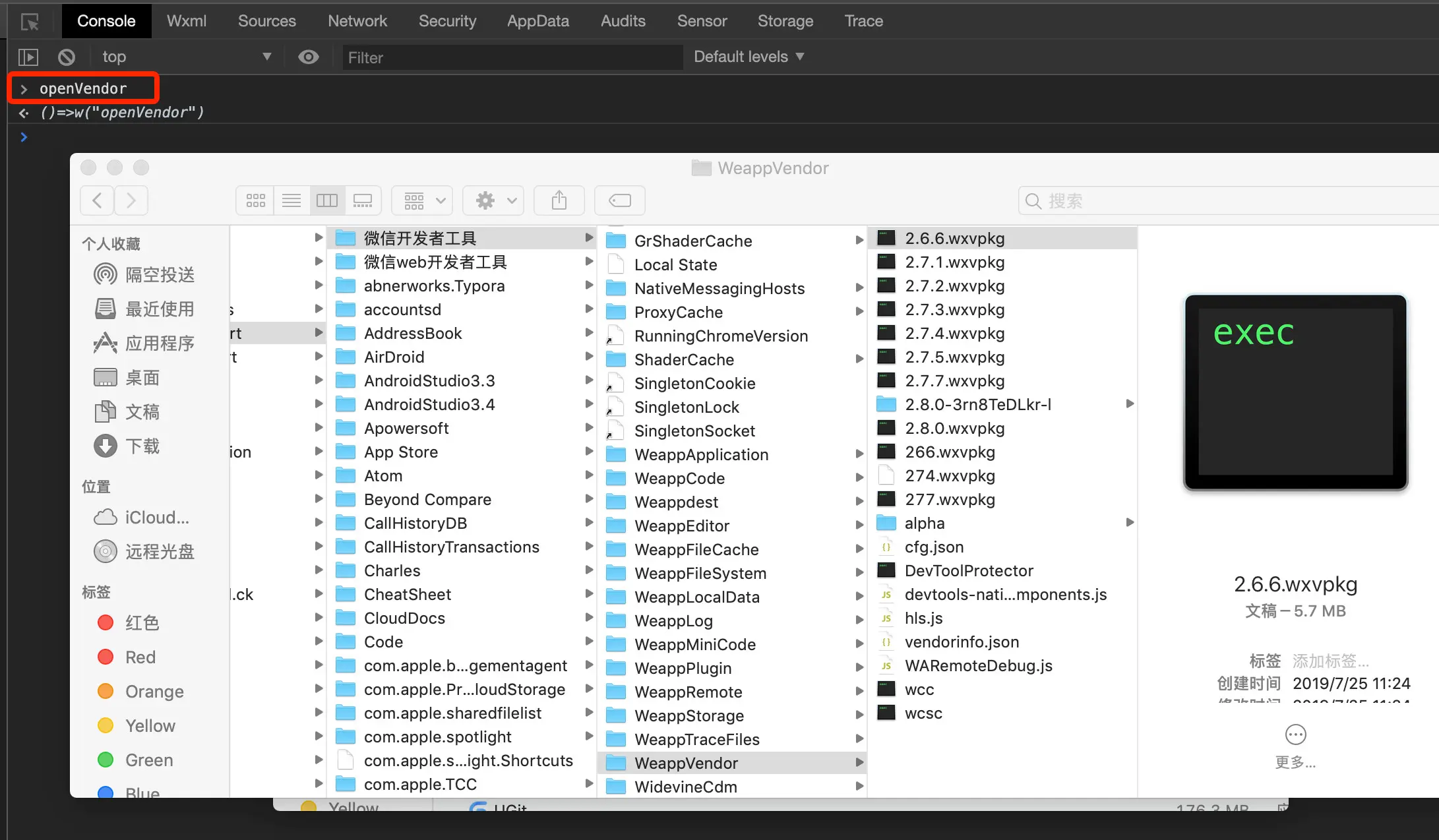This screenshot has height=840, width=1439.
Task: Open the Default levels dropdown
Action: (749, 57)
